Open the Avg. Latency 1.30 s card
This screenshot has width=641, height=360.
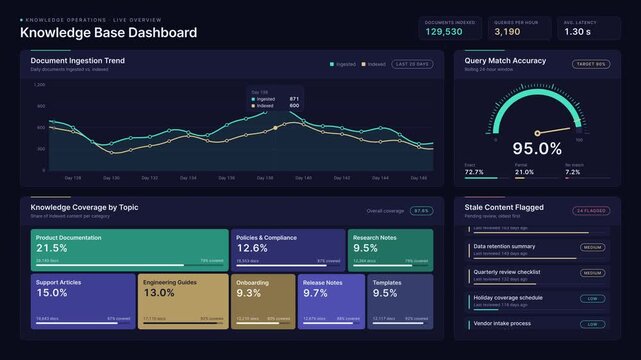click(x=589, y=28)
